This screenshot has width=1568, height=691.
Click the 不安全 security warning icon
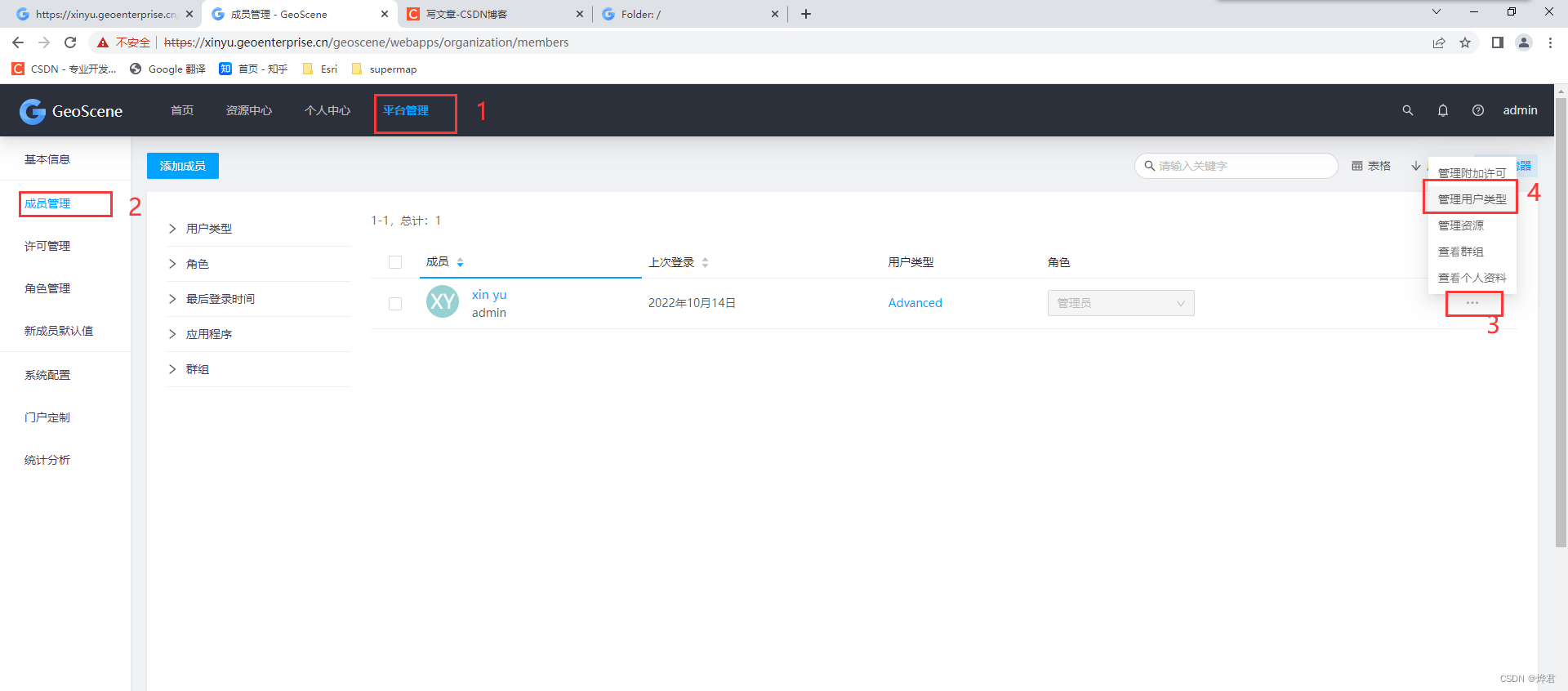click(103, 42)
